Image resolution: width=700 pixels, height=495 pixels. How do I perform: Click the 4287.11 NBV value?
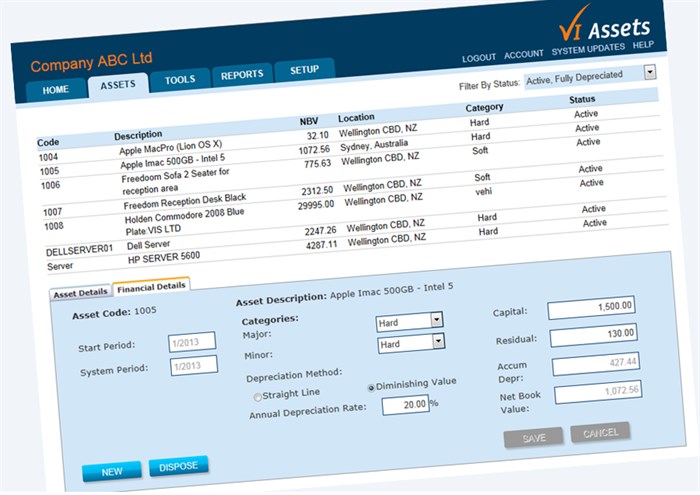click(x=321, y=245)
